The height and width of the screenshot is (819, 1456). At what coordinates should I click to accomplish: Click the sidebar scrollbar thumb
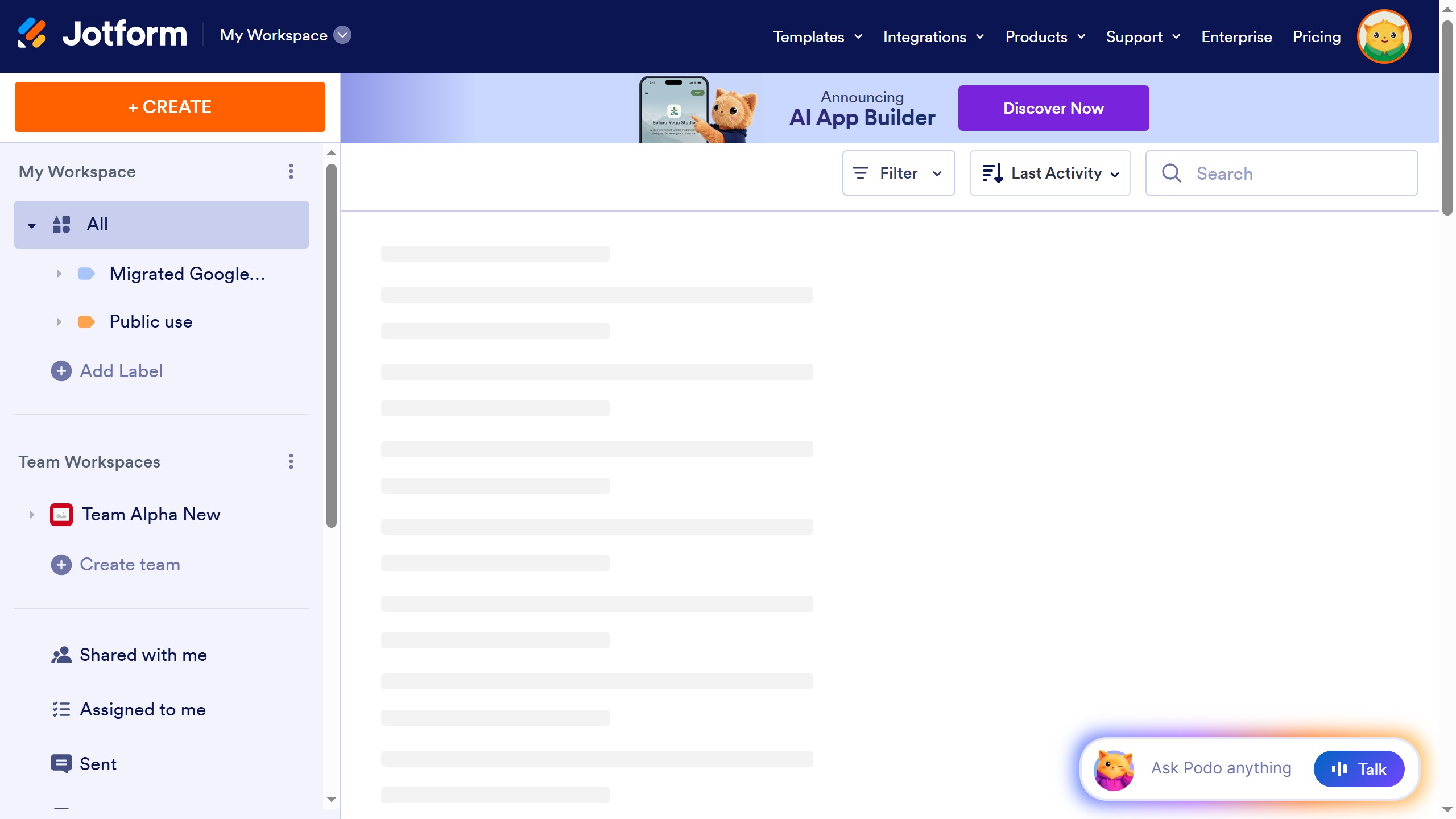pos(332,346)
